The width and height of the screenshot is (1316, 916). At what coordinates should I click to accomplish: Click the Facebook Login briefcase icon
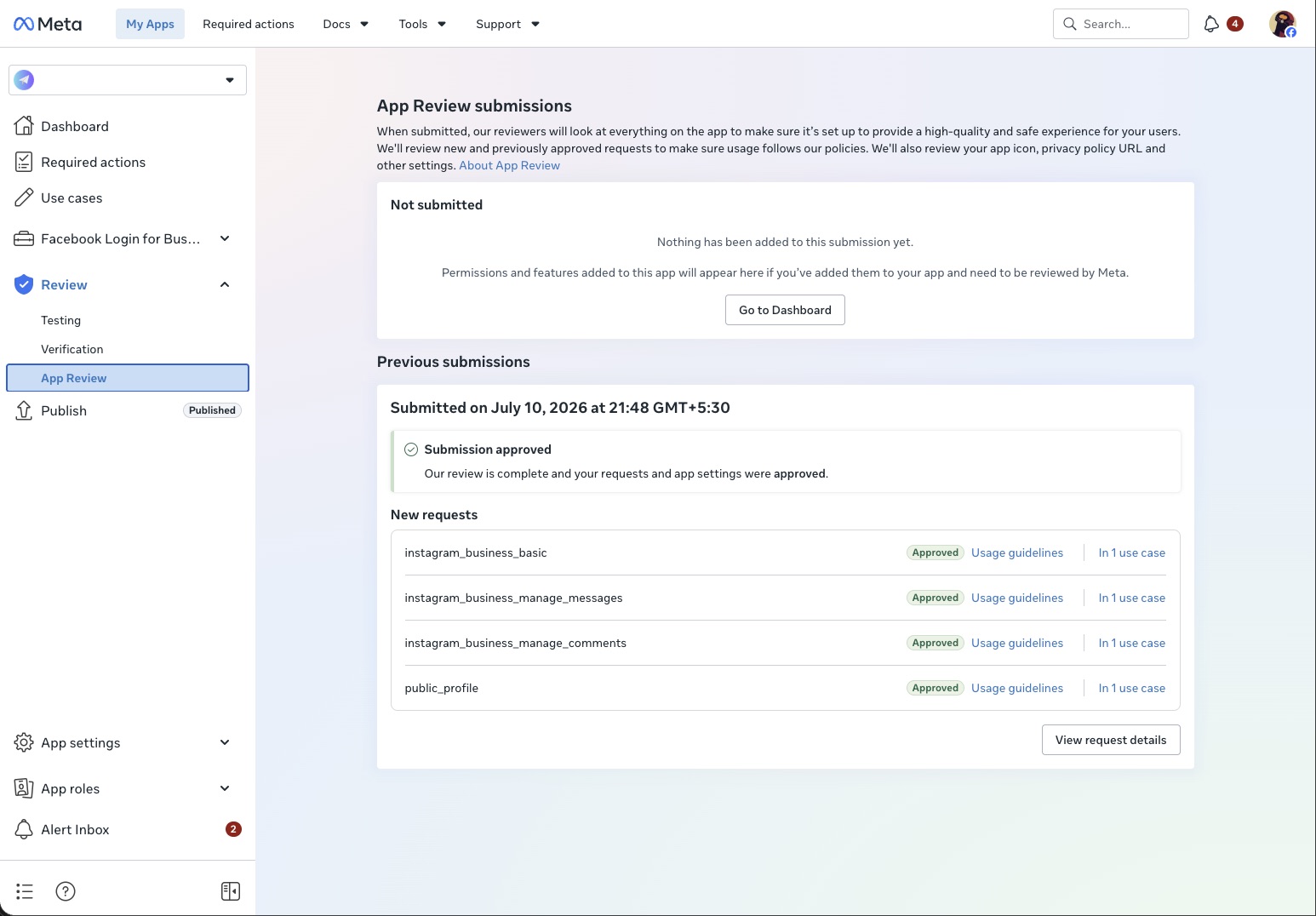click(24, 238)
